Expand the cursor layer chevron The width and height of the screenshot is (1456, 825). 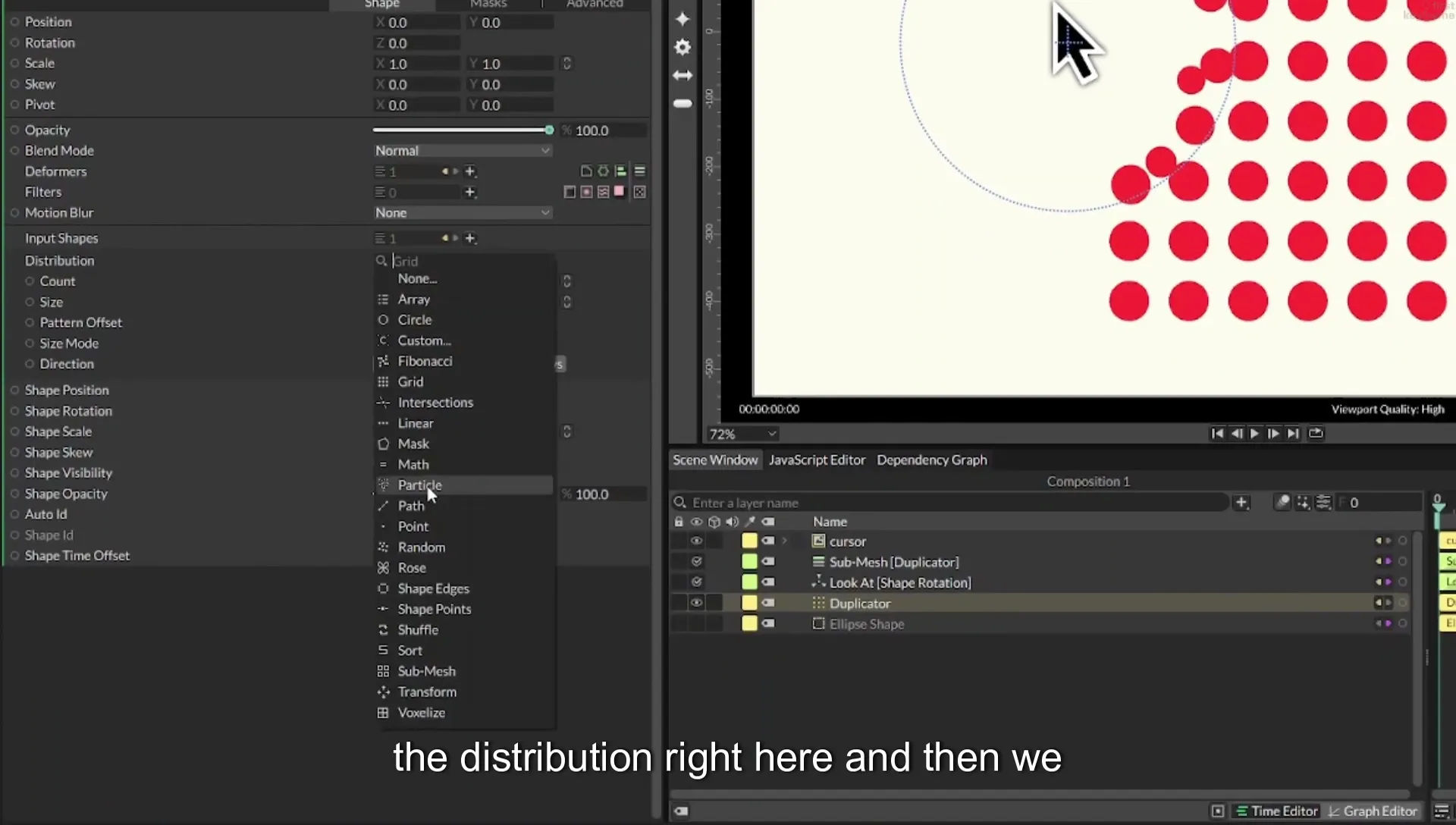click(x=785, y=541)
